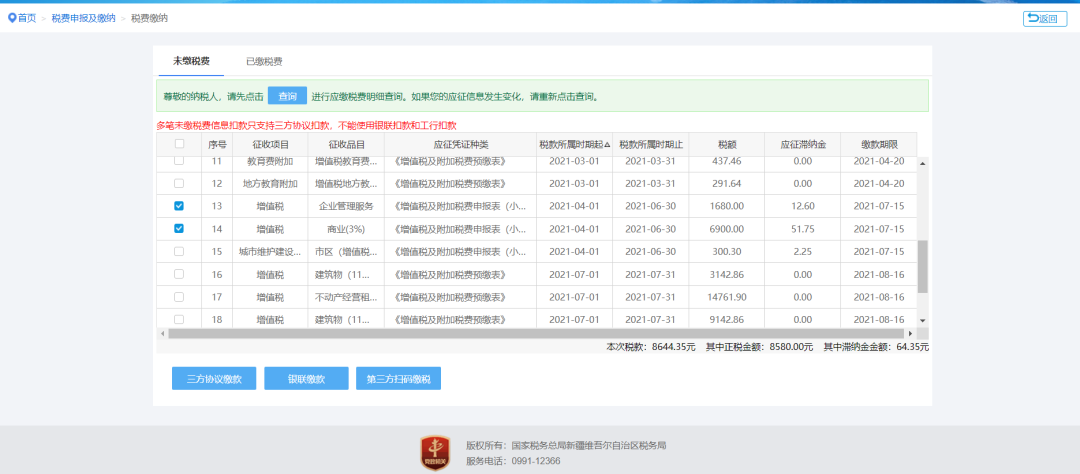Pay using the 银联缴款 button
Image resolution: width=1080 pixels, height=474 pixels.
tap(306, 379)
